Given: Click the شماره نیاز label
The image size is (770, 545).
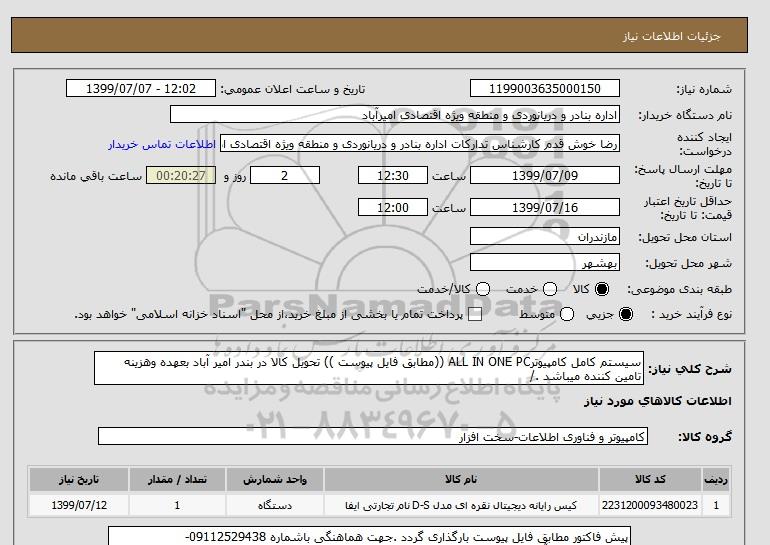Looking at the screenshot, I should click(x=704, y=89).
